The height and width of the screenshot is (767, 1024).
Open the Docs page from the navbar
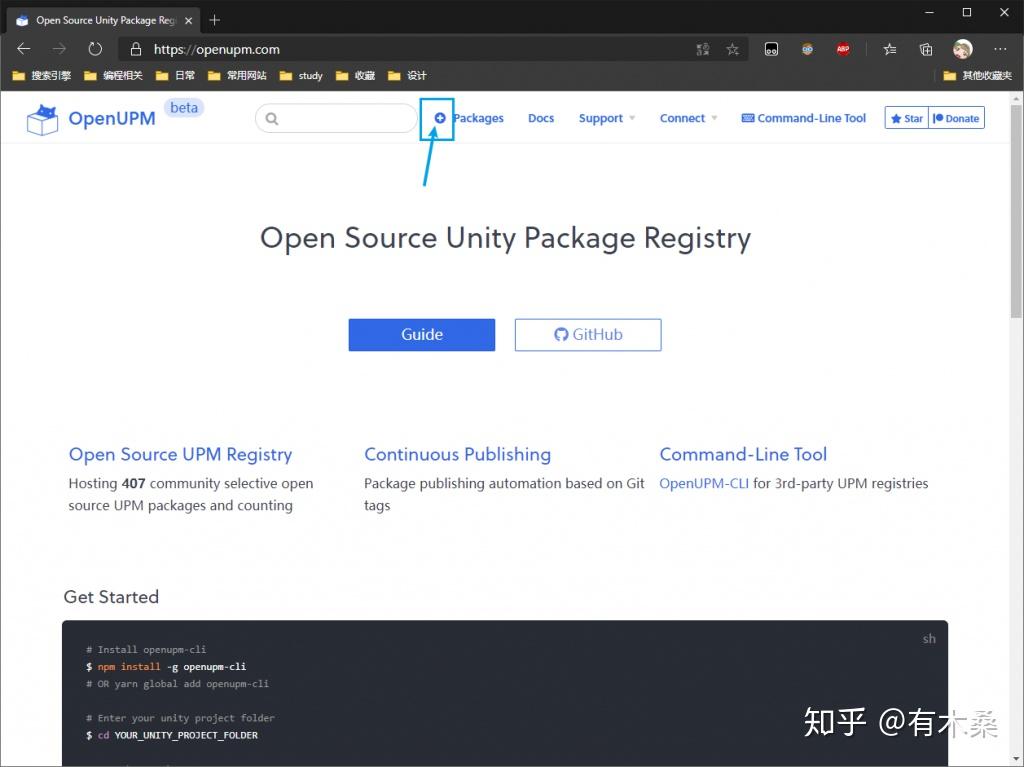541,118
